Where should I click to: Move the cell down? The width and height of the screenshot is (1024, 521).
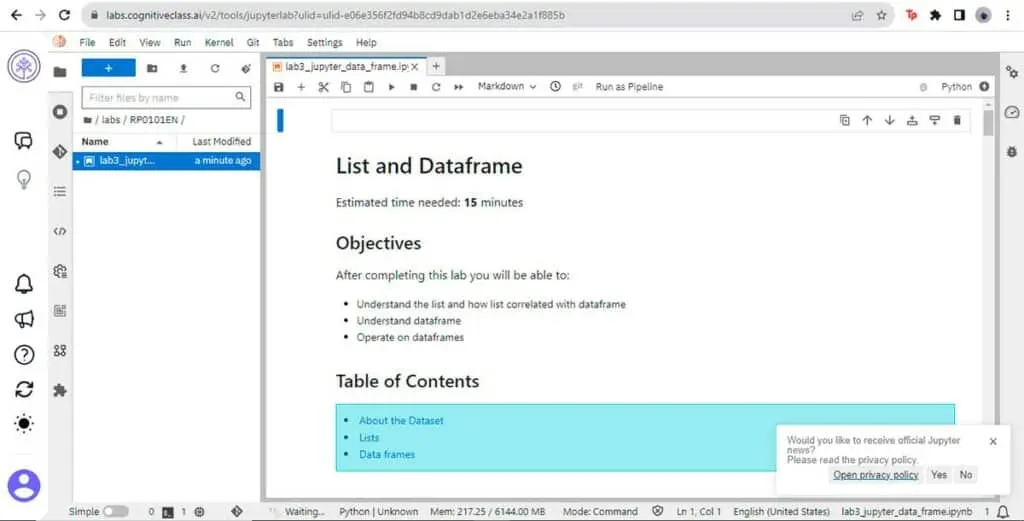889,120
